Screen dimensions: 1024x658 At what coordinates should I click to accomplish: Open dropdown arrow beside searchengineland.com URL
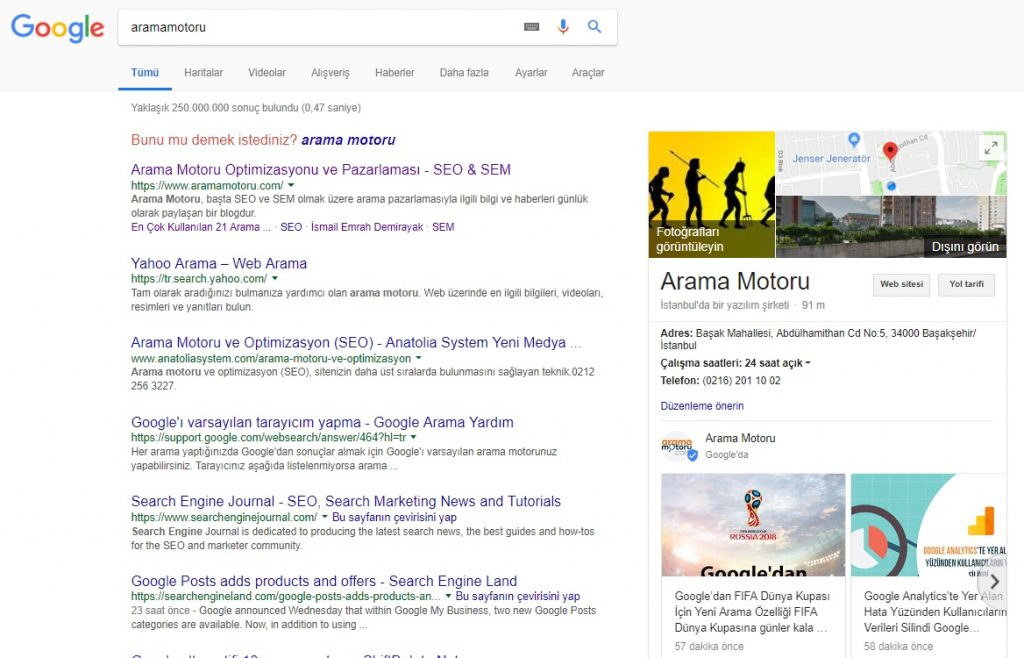[448, 596]
